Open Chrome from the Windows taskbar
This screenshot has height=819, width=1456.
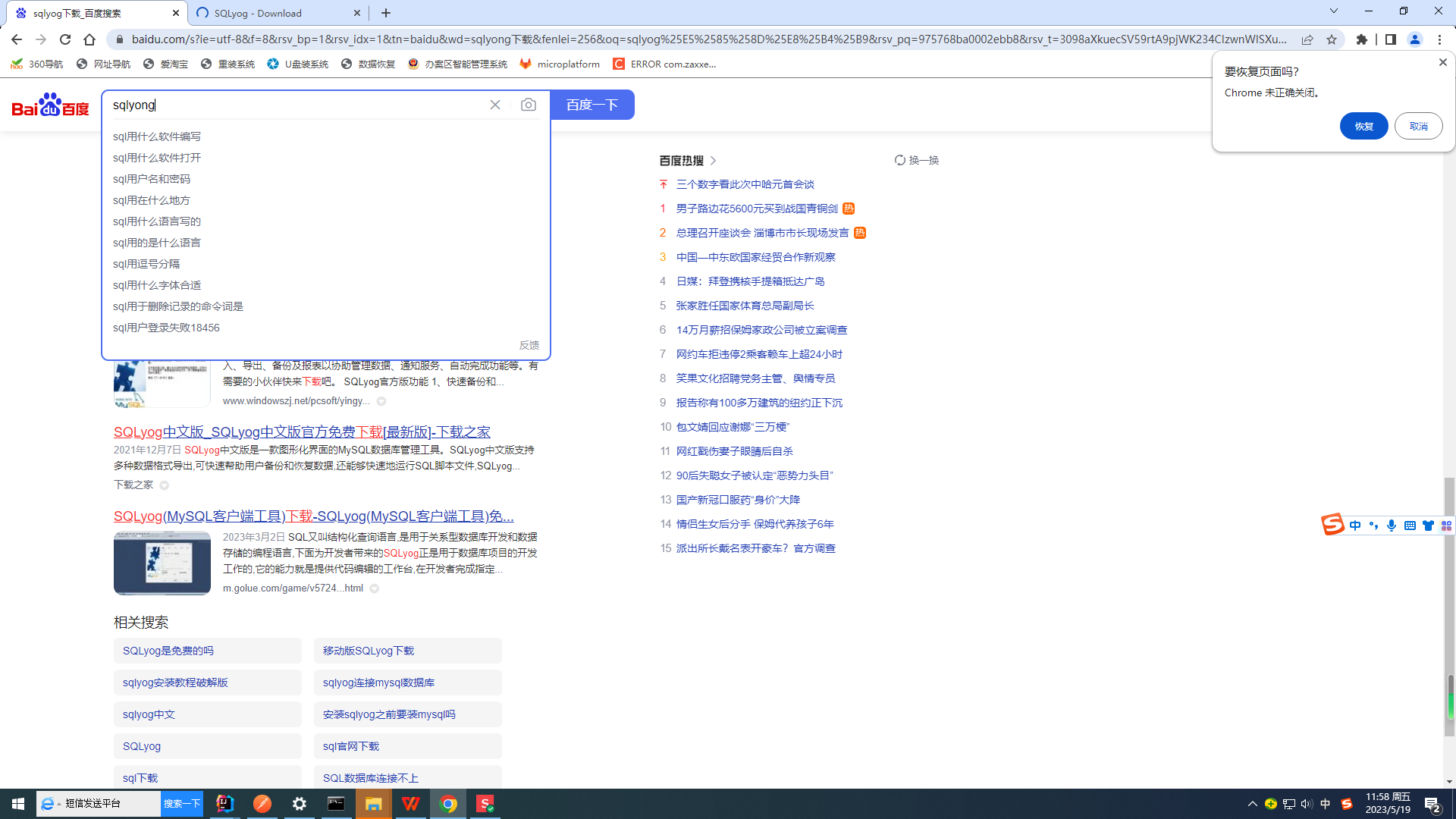448,804
